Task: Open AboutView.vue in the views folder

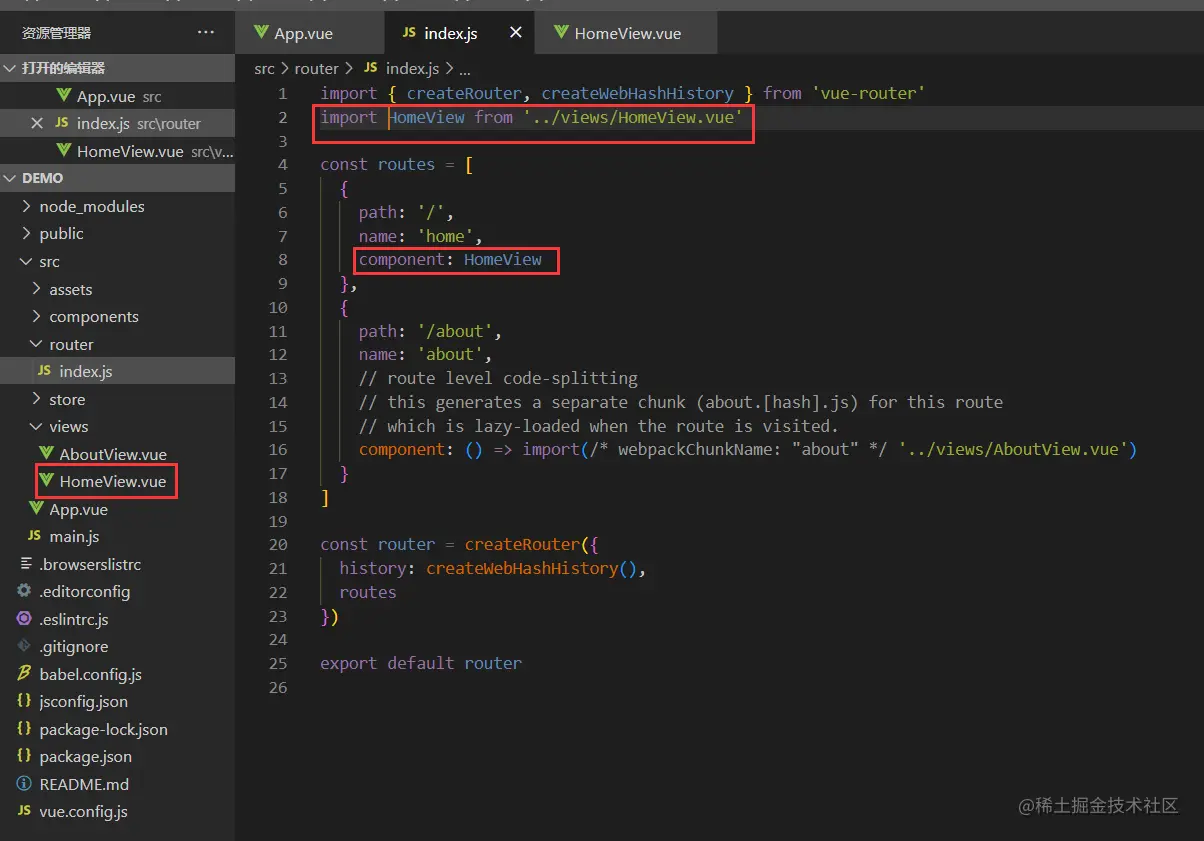Action: (x=117, y=454)
